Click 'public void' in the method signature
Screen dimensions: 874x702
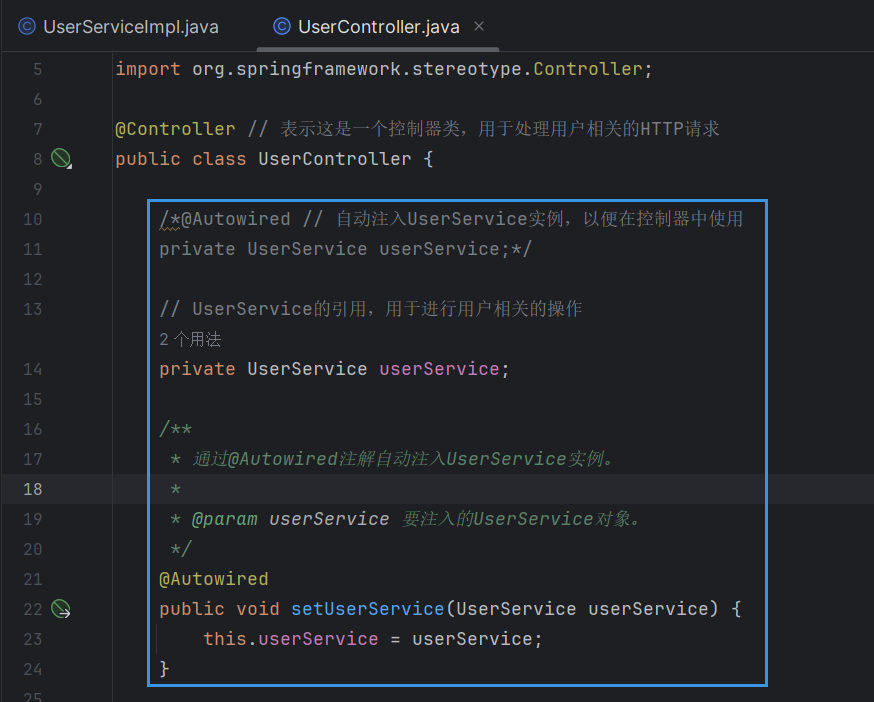coord(219,609)
